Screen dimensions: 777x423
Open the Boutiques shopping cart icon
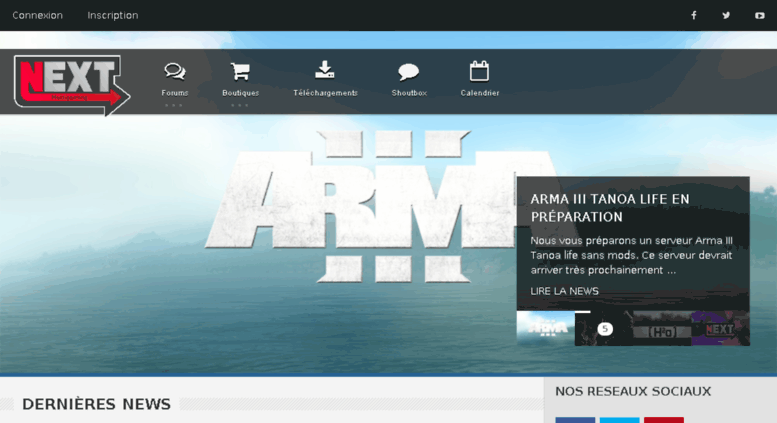(x=240, y=72)
